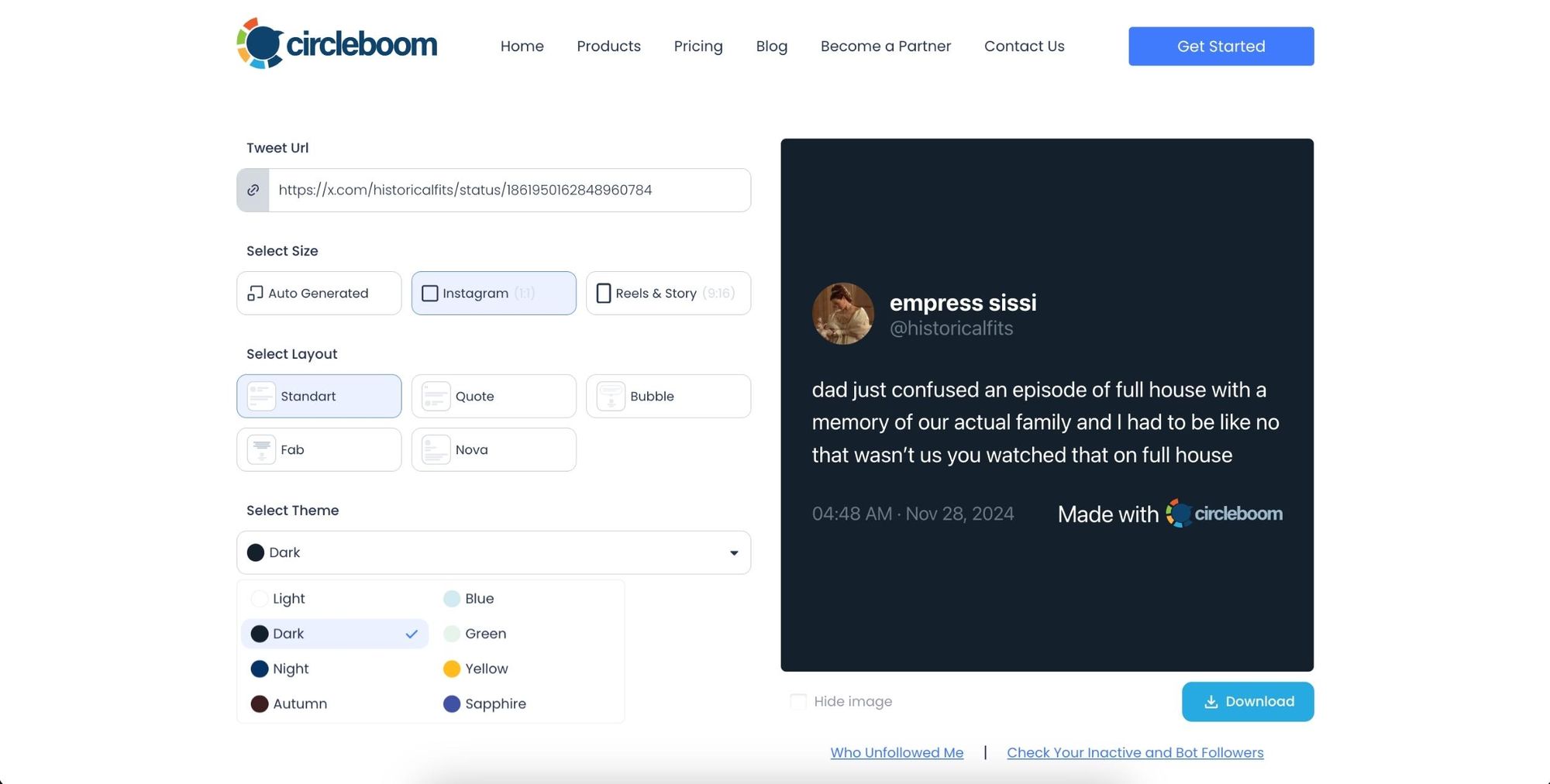Click the Standart layout preview icon
Viewport: 1550px width, 784px height.
[x=261, y=396]
